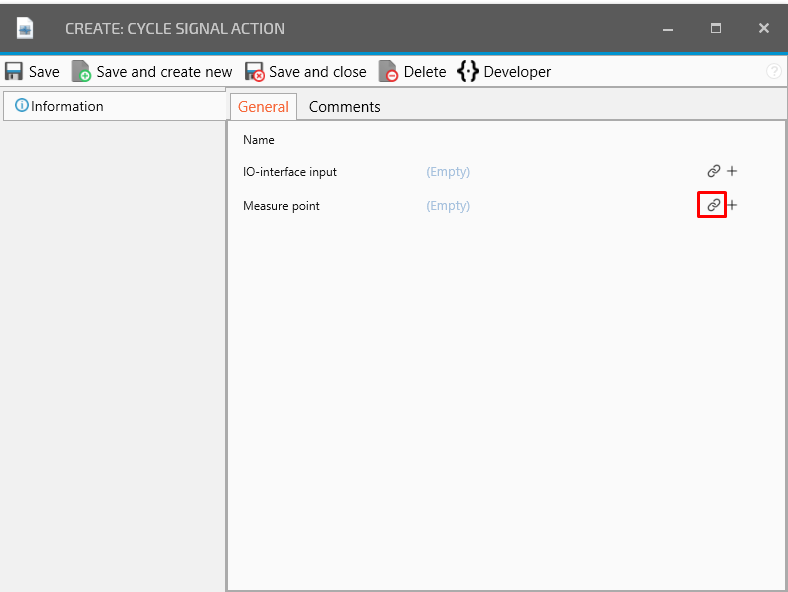Choose Save and create new
The width and height of the screenshot is (788, 592).
pyautogui.click(x=152, y=72)
